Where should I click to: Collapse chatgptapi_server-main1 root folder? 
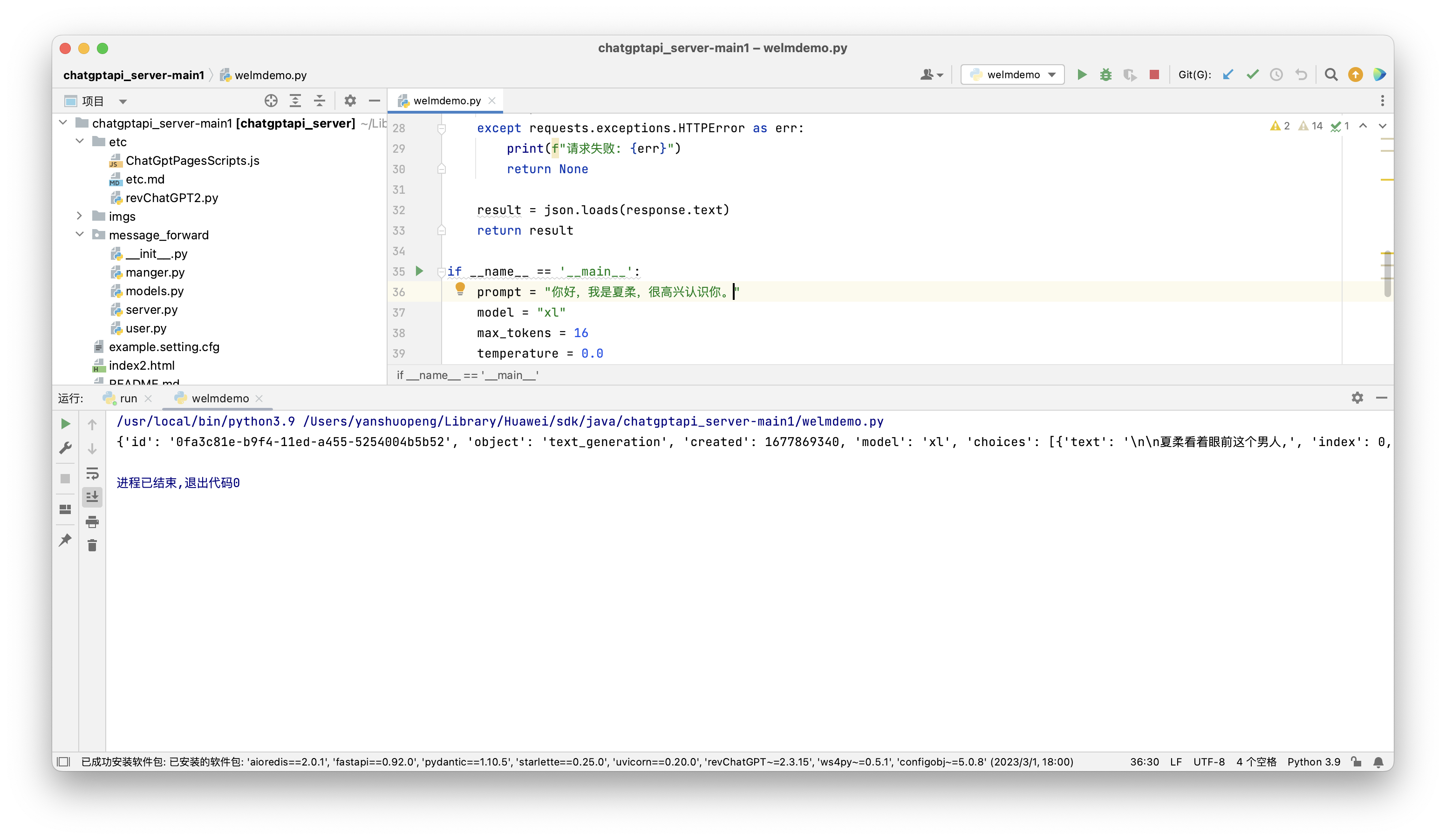[63, 123]
